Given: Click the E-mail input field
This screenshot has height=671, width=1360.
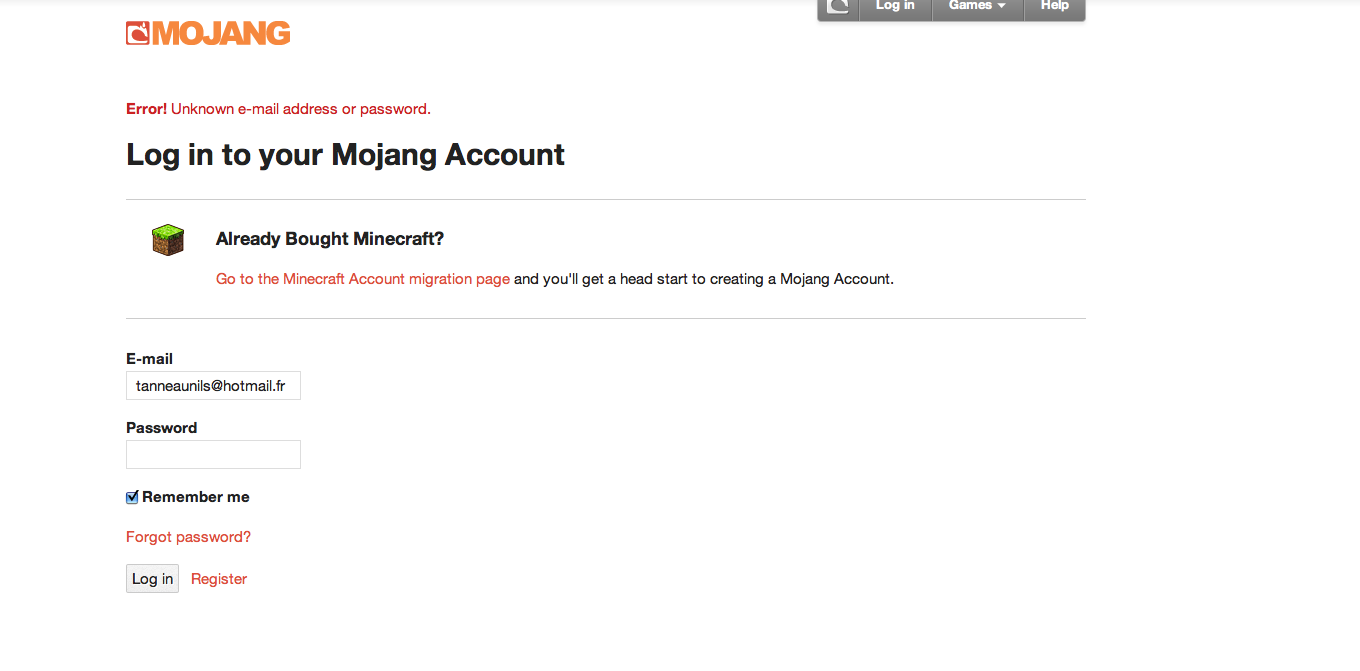Looking at the screenshot, I should (x=213, y=386).
